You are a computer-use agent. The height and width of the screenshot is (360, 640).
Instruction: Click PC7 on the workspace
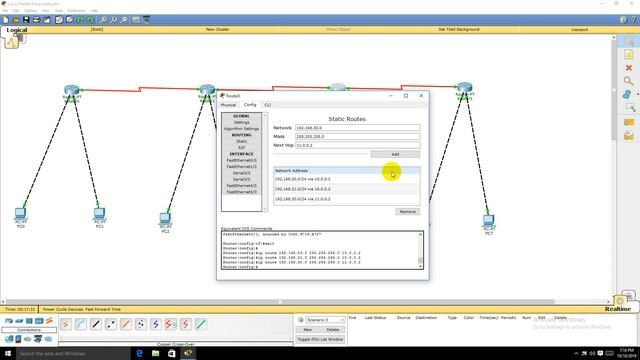point(489,221)
